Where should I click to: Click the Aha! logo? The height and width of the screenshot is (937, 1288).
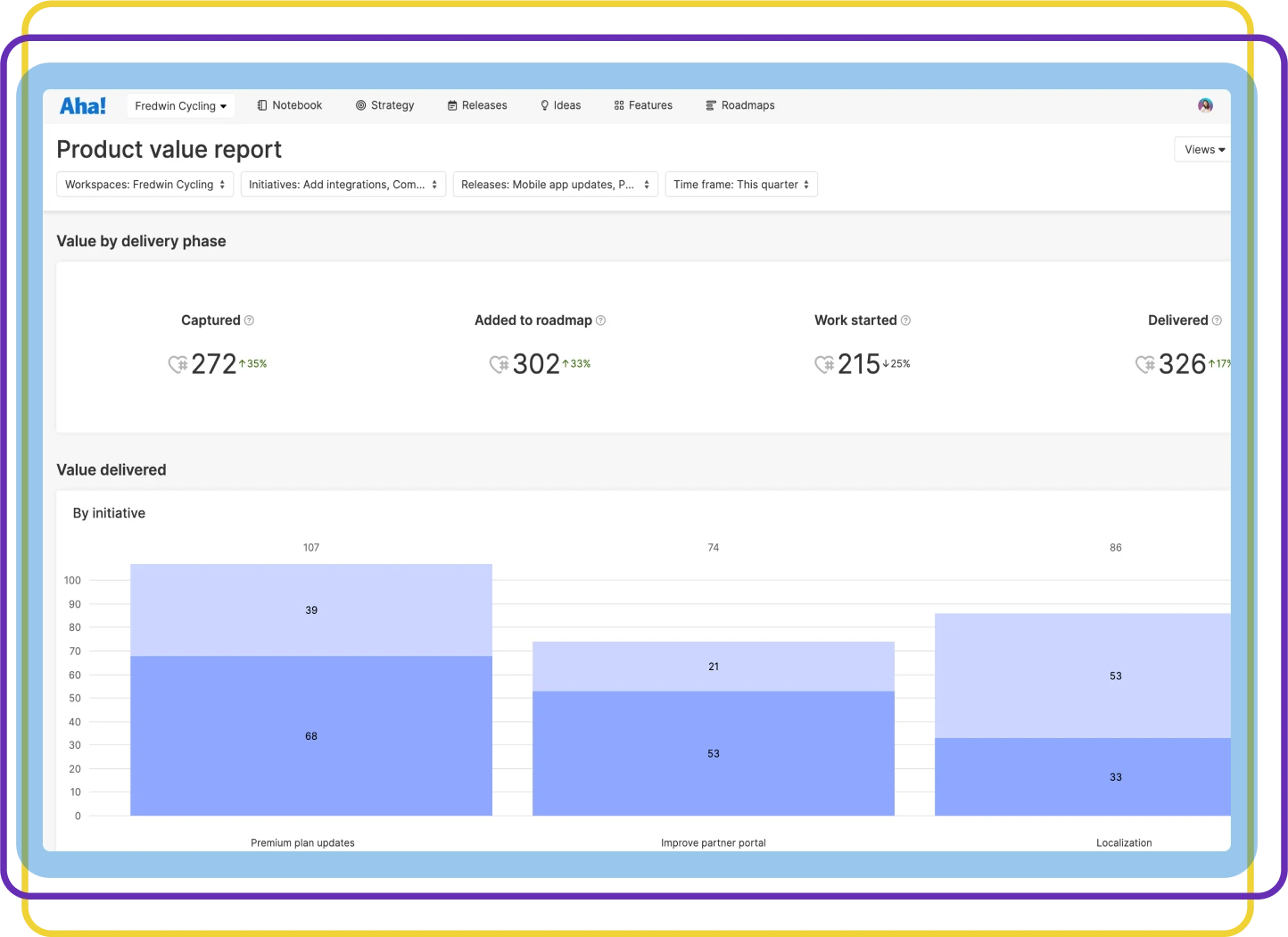pyautogui.click(x=82, y=104)
